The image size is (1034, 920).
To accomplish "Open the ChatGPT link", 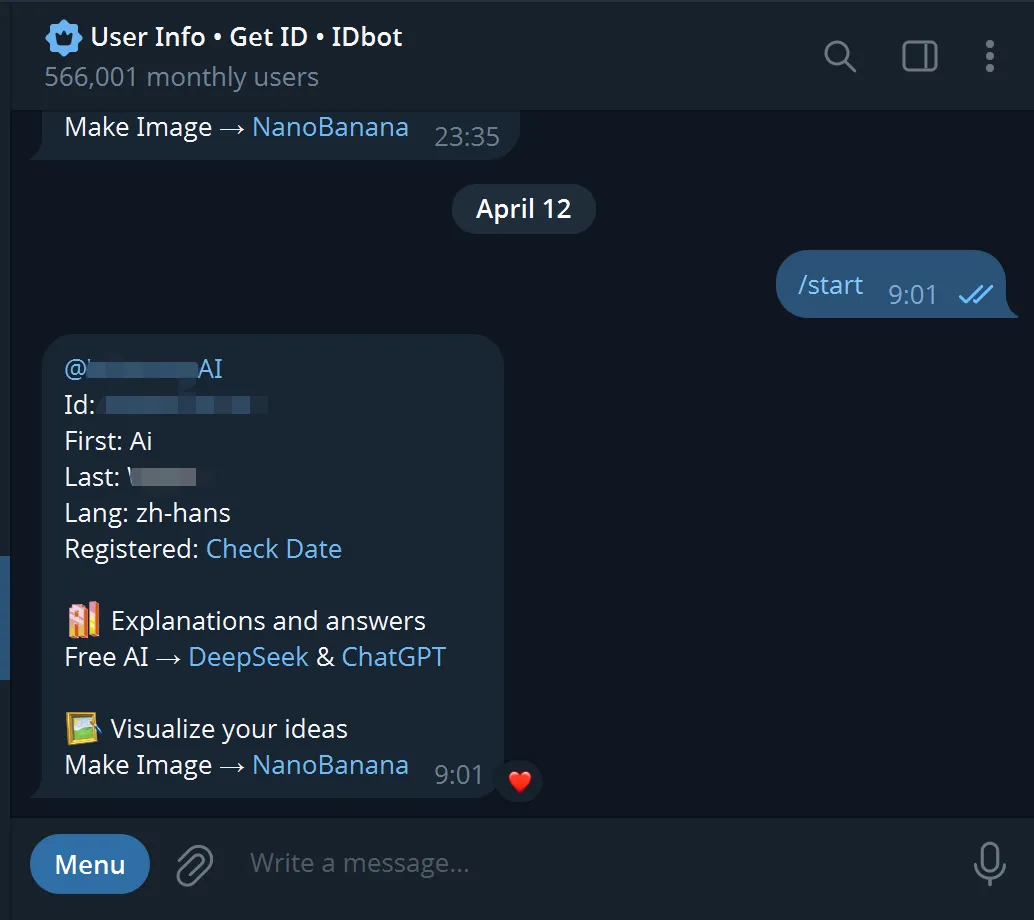I will pos(393,657).
